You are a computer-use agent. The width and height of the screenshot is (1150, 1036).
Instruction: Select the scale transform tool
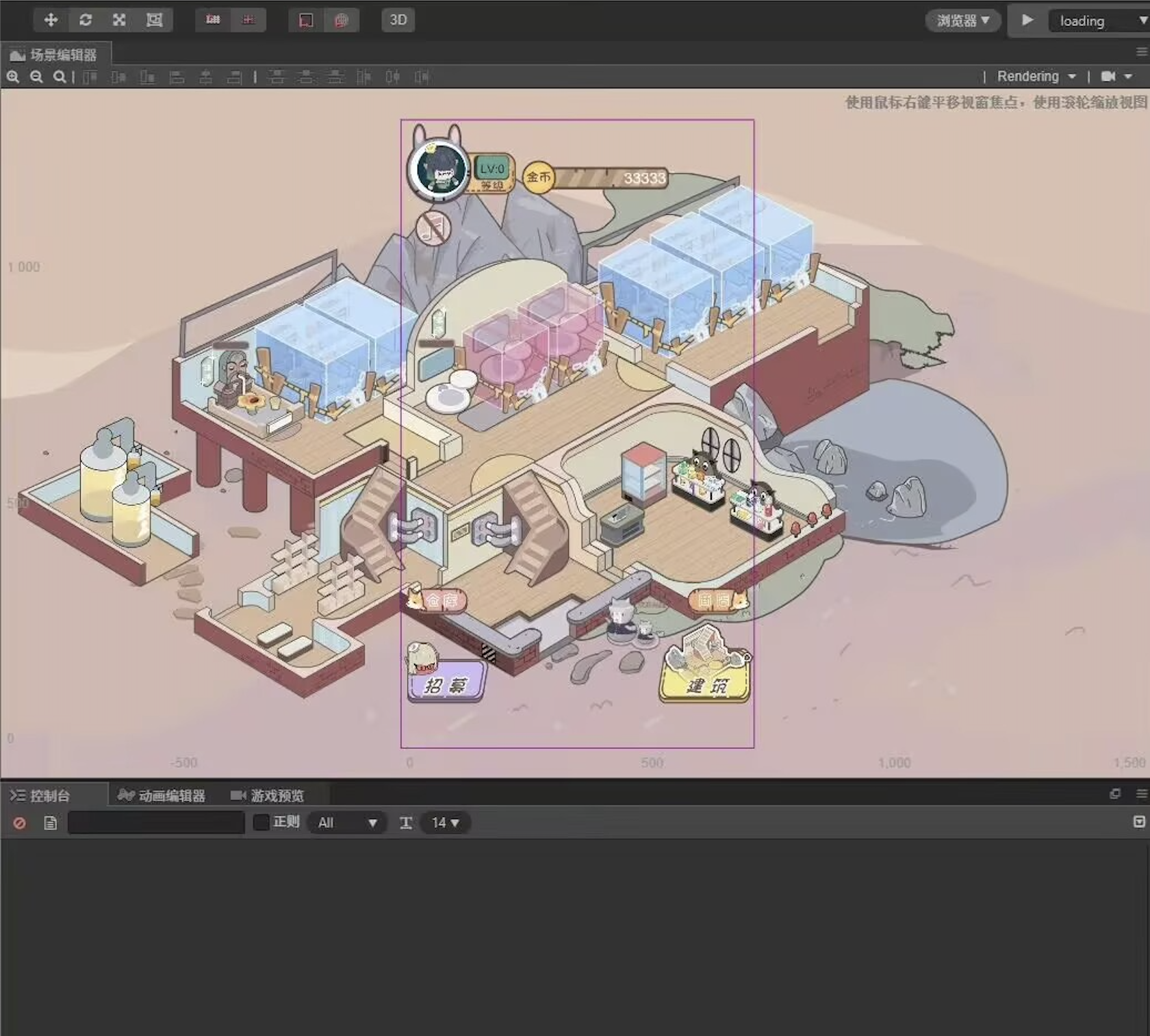click(x=119, y=20)
